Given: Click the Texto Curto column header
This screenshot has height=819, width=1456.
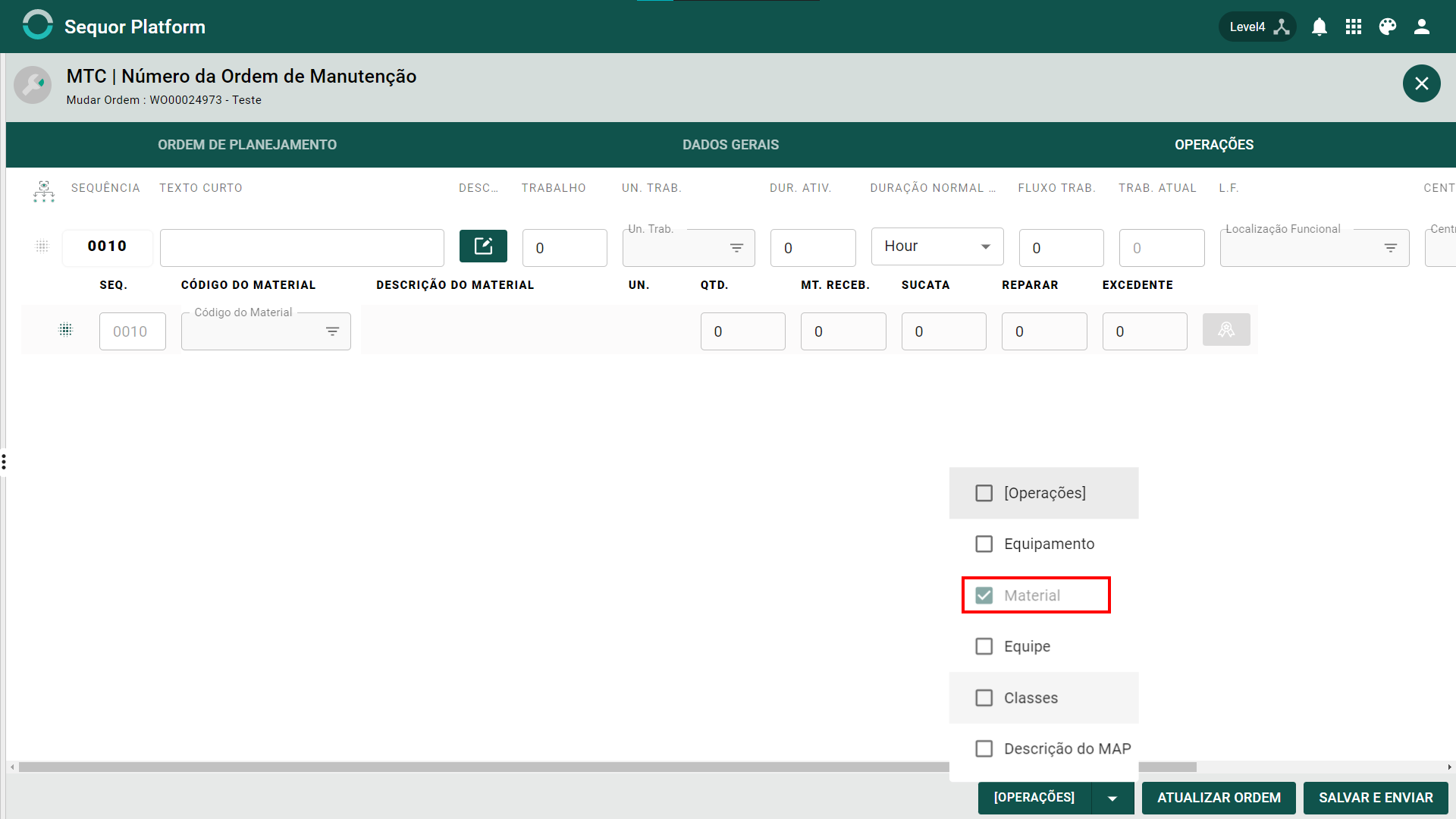Looking at the screenshot, I should [201, 188].
